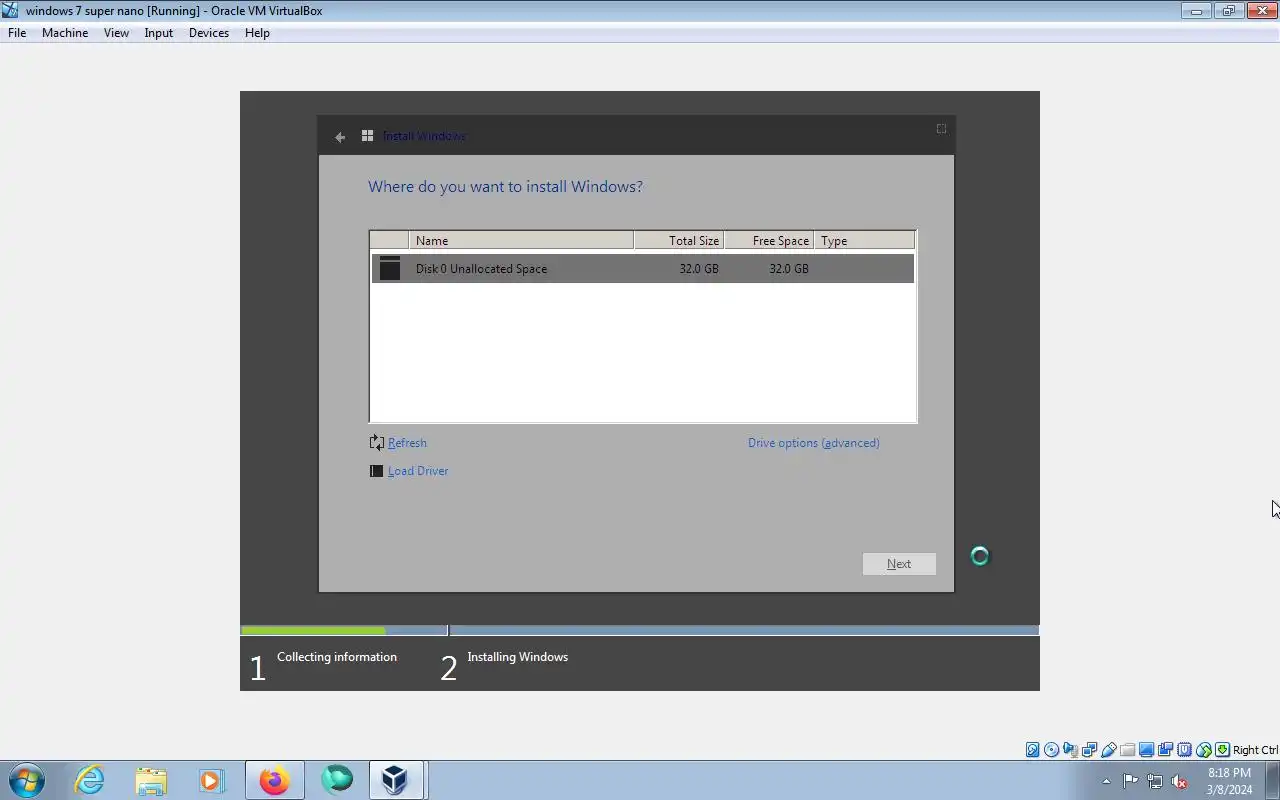Click the 32.0 GB Total Size value
1280x800 pixels.
coord(699,269)
